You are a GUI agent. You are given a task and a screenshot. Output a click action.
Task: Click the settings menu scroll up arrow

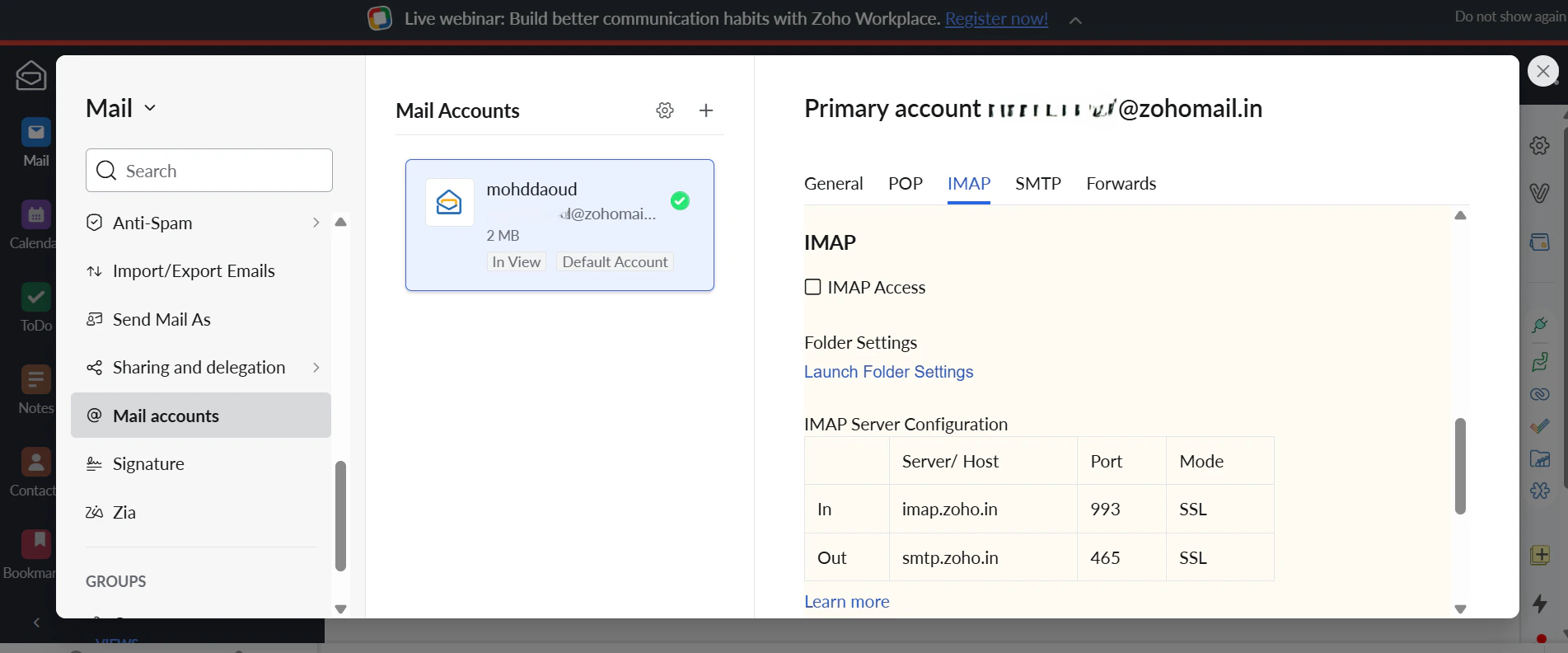[x=340, y=222]
